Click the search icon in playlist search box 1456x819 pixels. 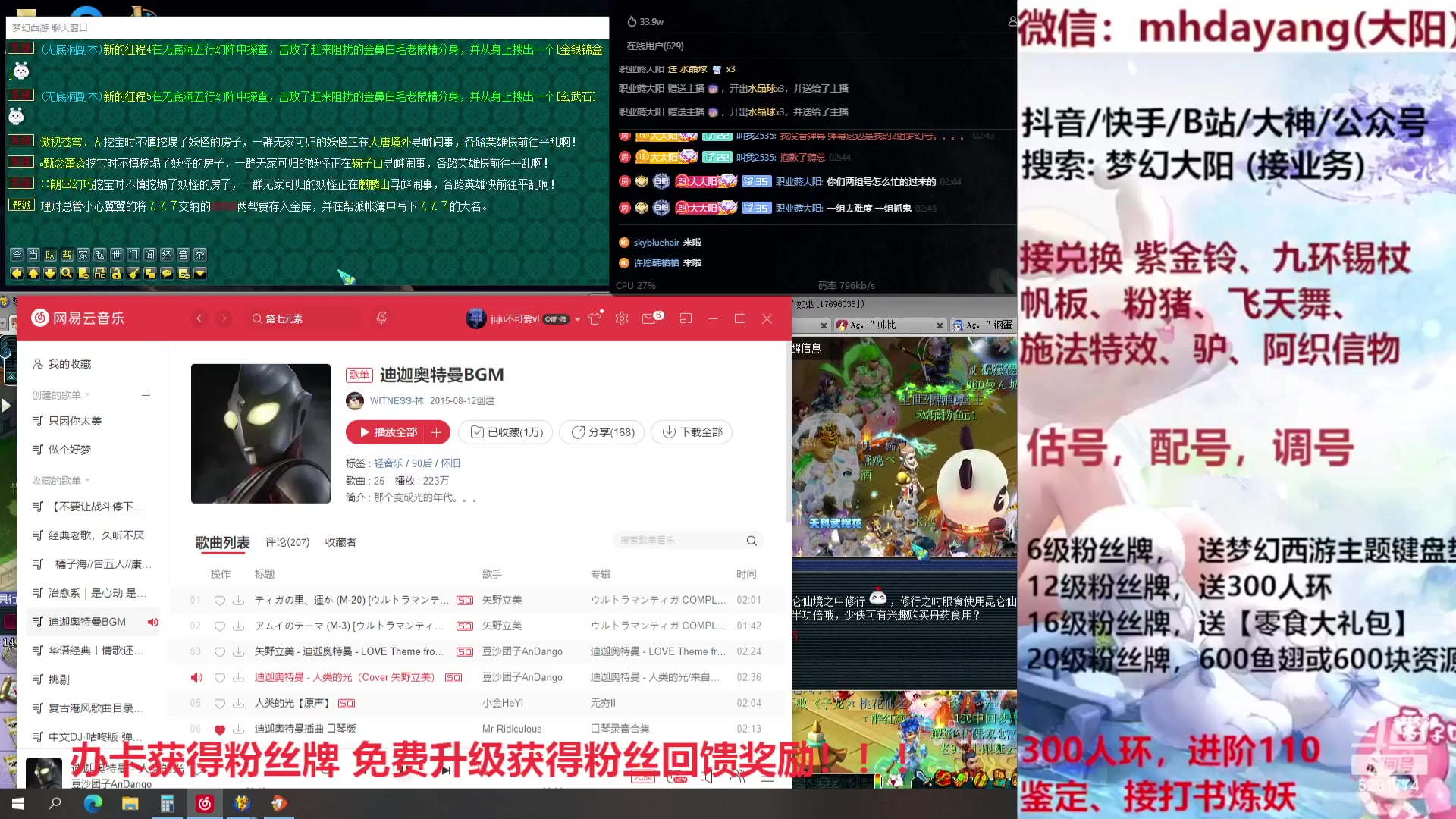752,541
